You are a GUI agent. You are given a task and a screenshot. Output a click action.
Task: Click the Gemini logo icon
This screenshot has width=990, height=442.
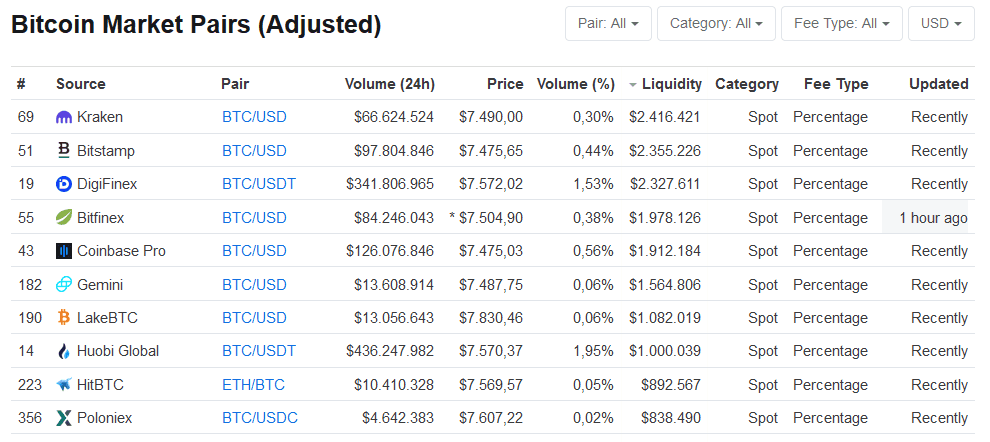click(x=64, y=285)
